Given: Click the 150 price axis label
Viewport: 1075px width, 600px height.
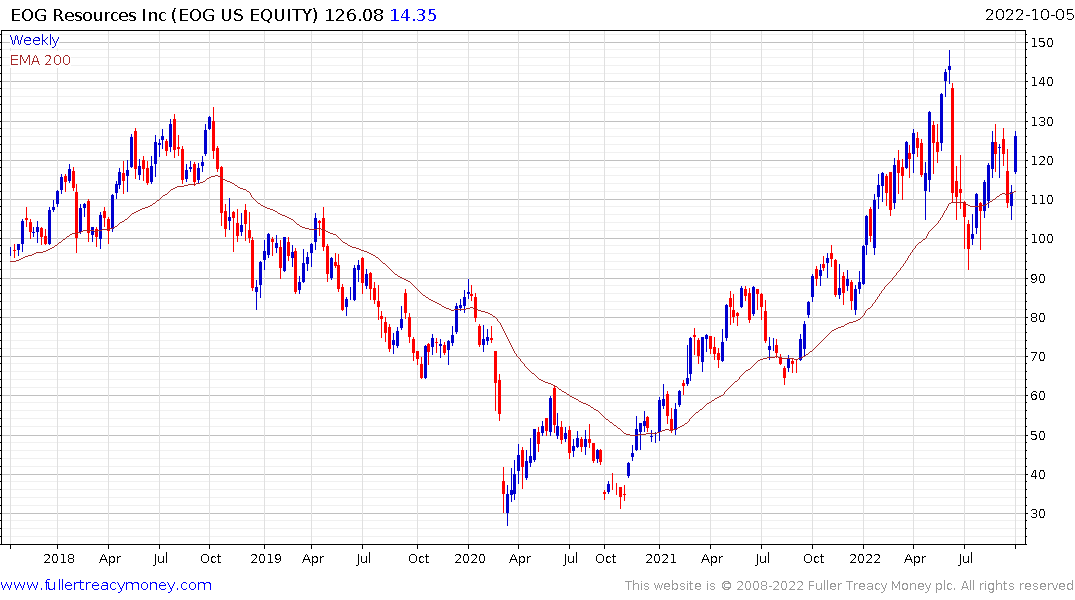Looking at the screenshot, I should pos(1042,43).
